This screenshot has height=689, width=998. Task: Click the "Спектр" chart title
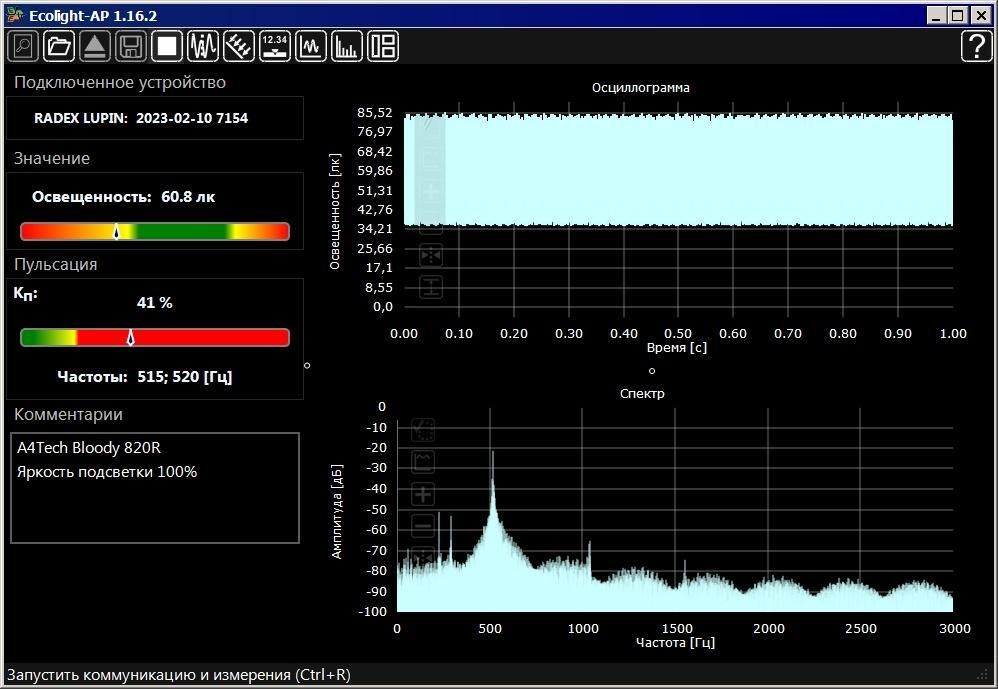pos(642,394)
